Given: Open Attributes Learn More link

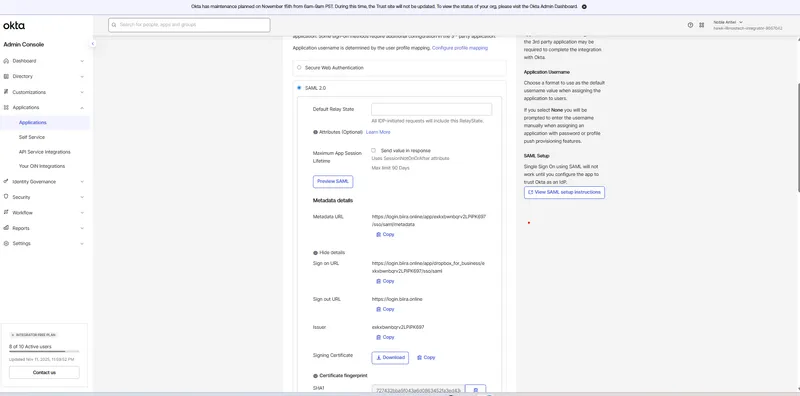Looking at the screenshot, I should (x=378, y=132).
